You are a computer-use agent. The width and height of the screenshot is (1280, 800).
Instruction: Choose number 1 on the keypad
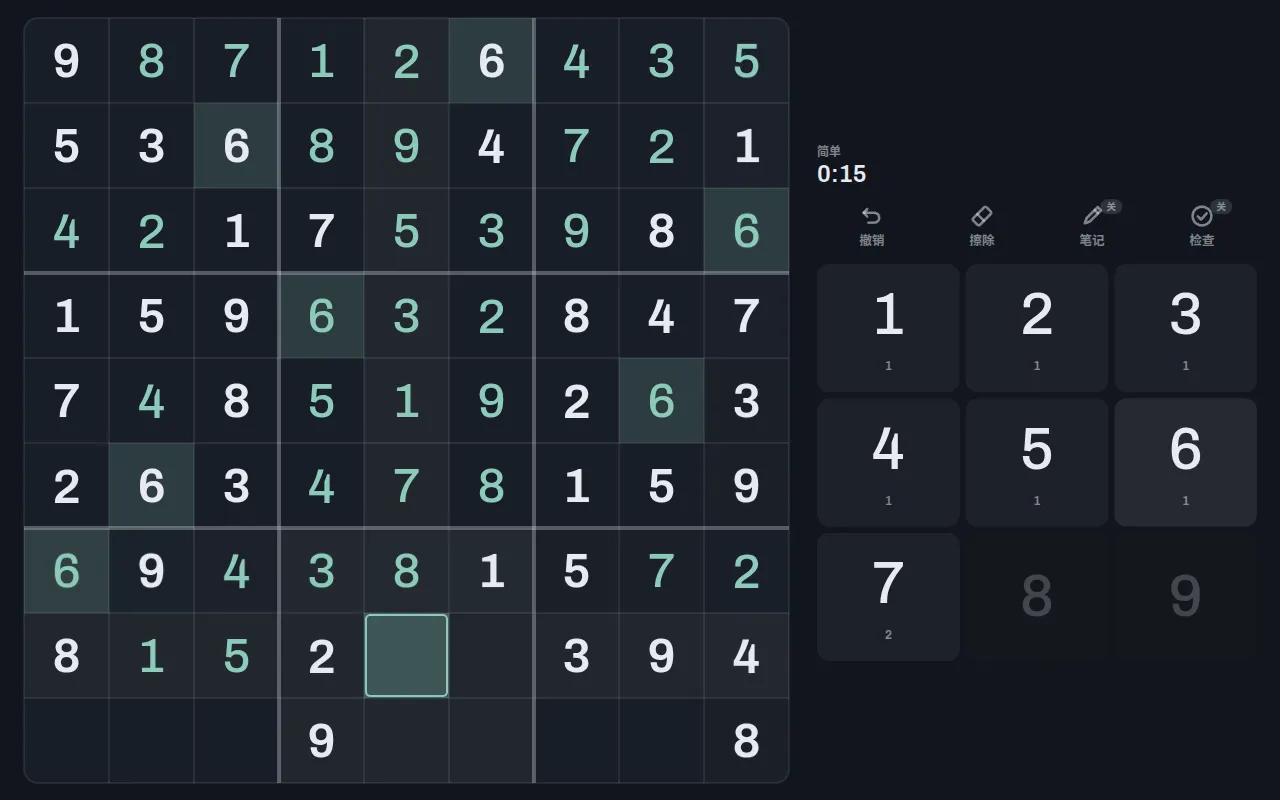tap(888, 328)
